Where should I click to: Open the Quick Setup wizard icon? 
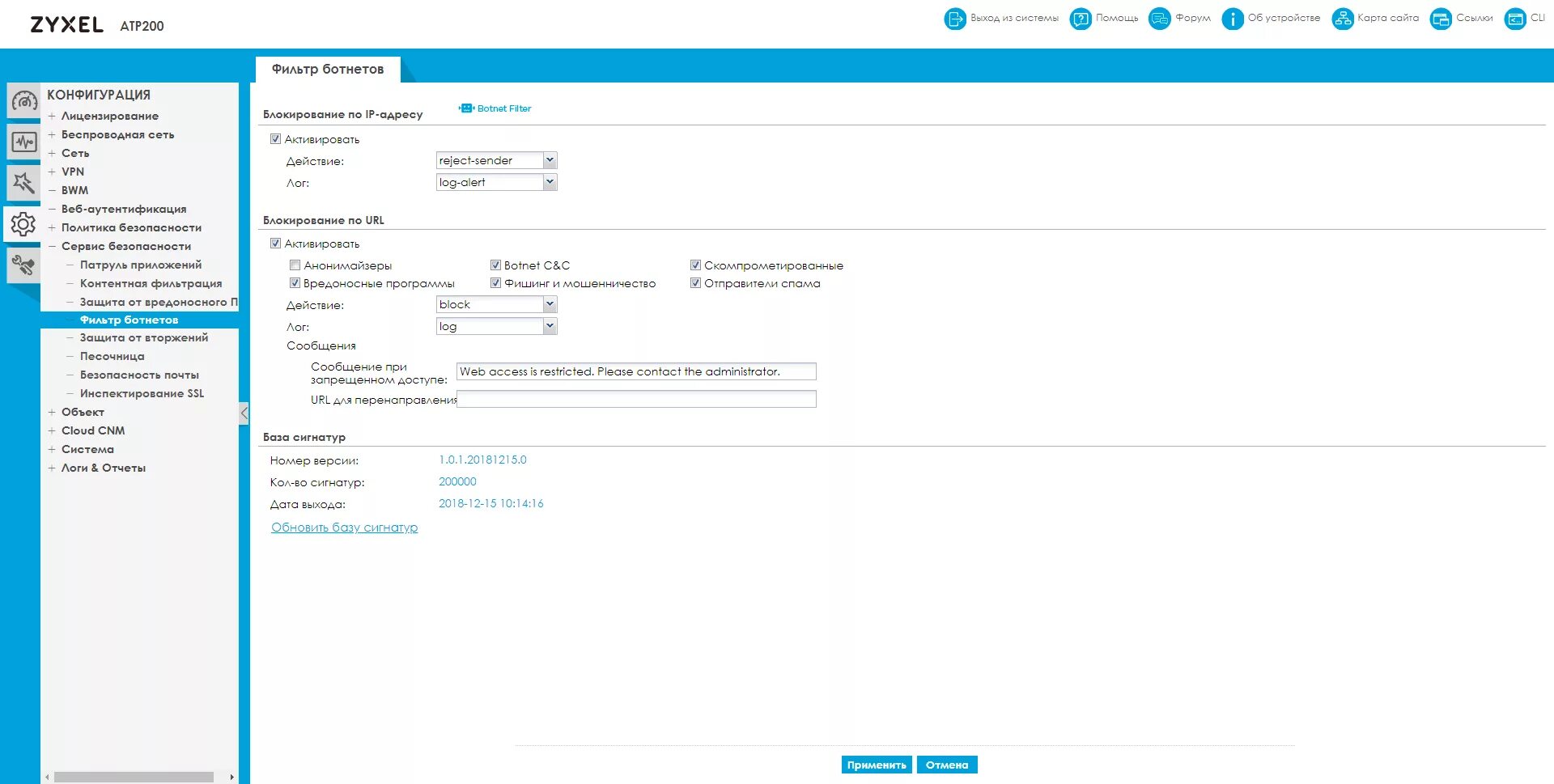23,184
